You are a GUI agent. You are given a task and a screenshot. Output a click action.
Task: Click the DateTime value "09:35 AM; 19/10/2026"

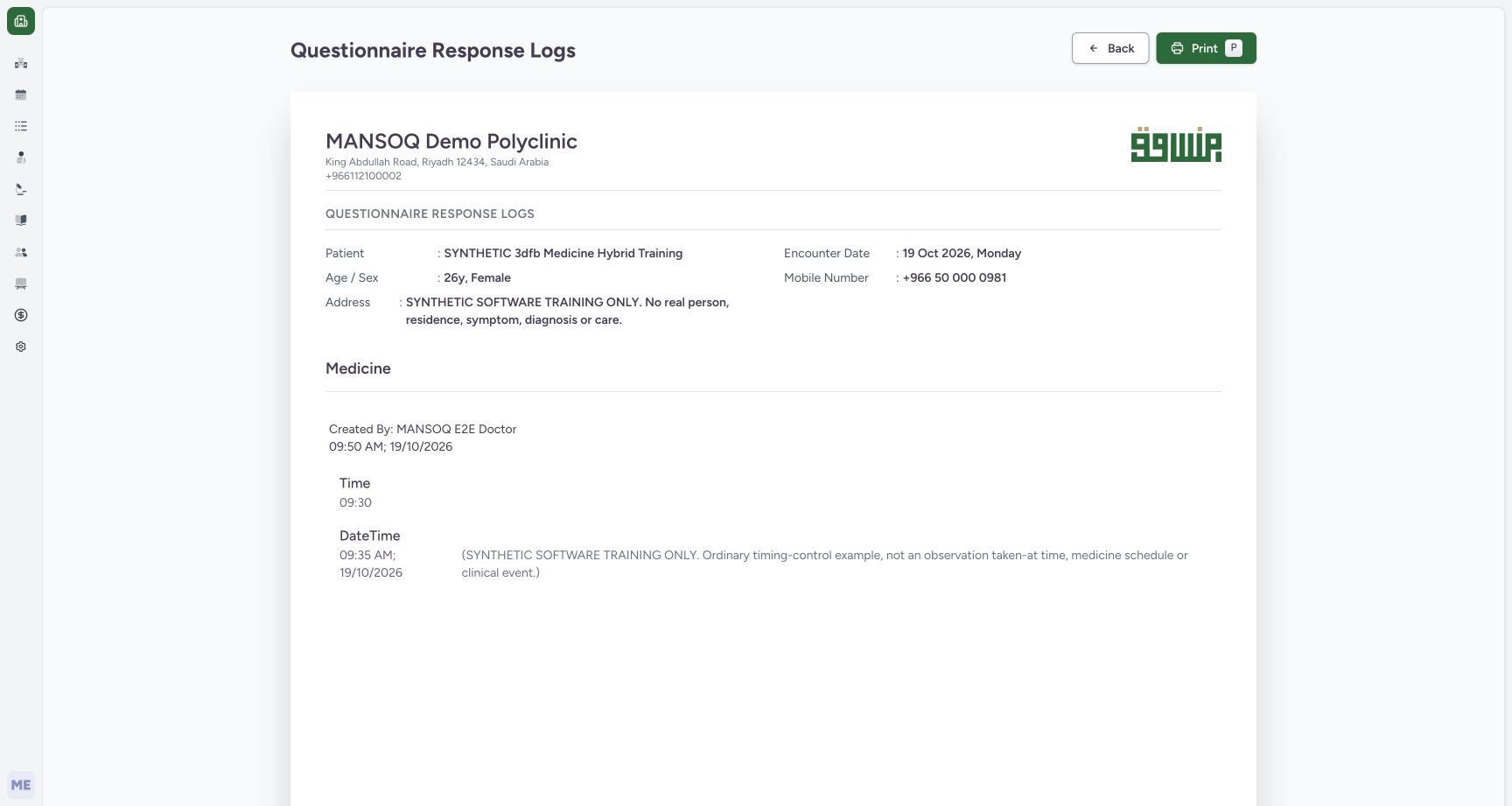(x=371, y=564)
